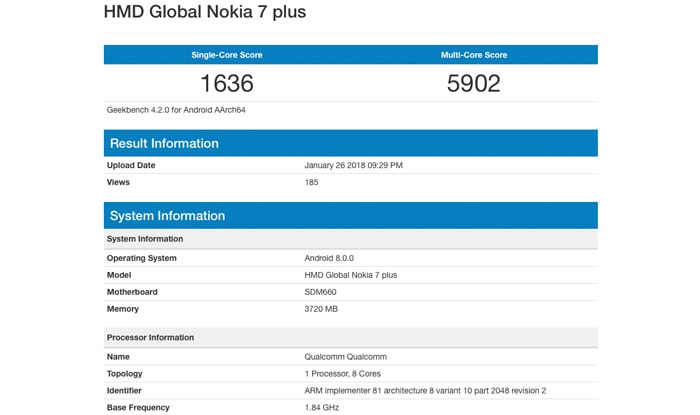Click the Model label
The image size is (700, 415).
click(119, 275)
